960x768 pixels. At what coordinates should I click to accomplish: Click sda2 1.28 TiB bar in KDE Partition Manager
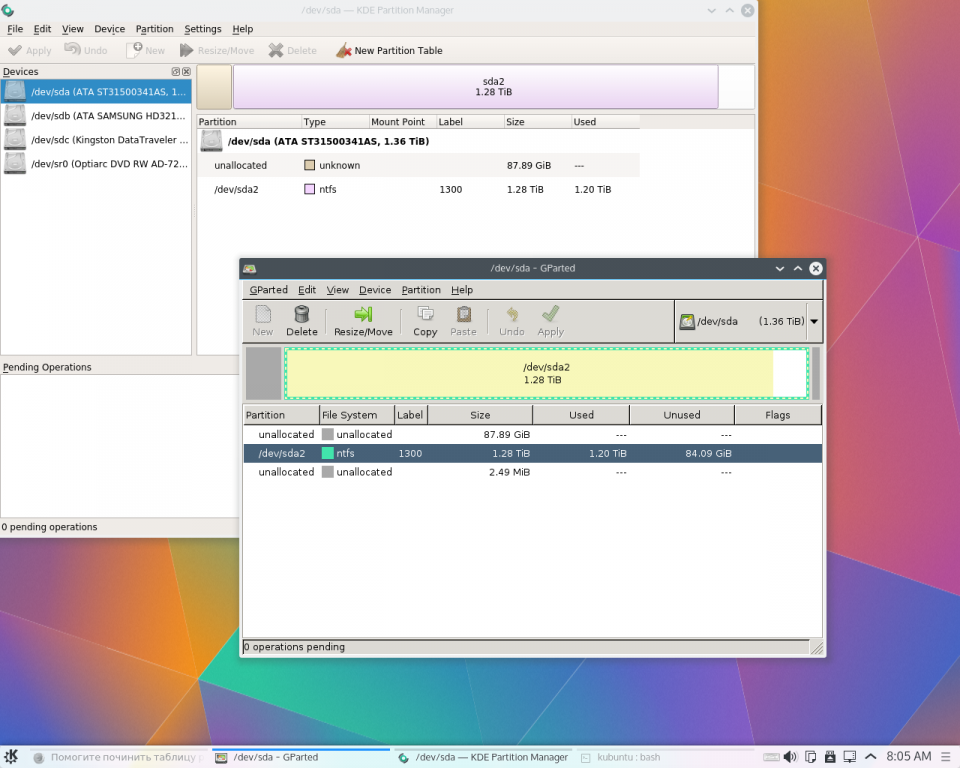(475, 86)
